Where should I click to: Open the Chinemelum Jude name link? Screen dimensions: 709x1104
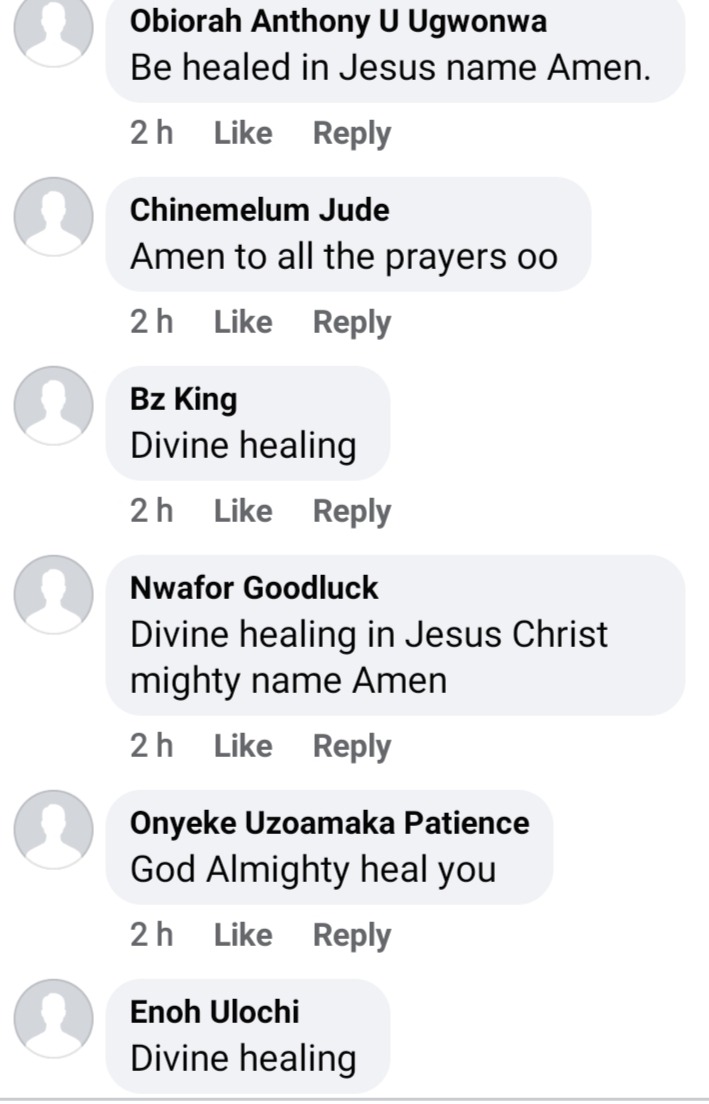point(260,210)
